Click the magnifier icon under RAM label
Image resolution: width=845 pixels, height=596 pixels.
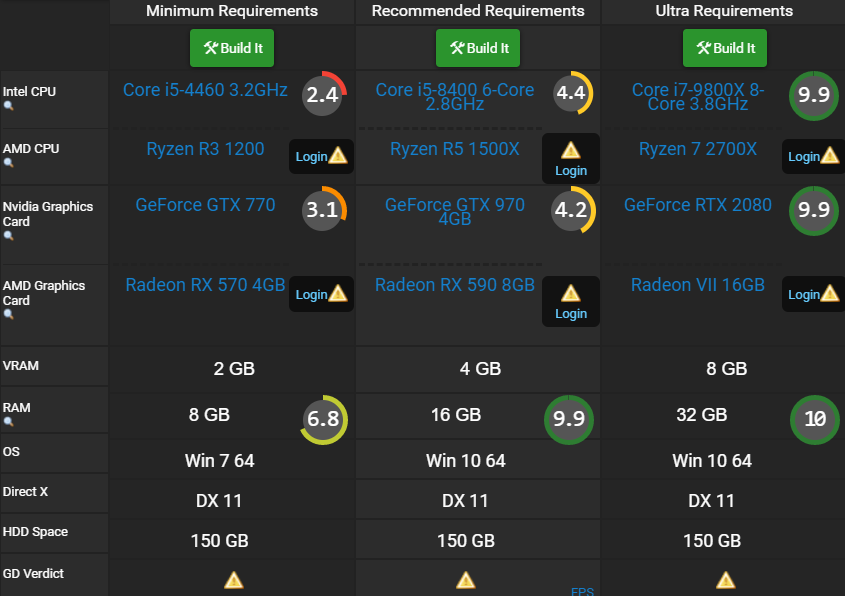tap(9, 422)
